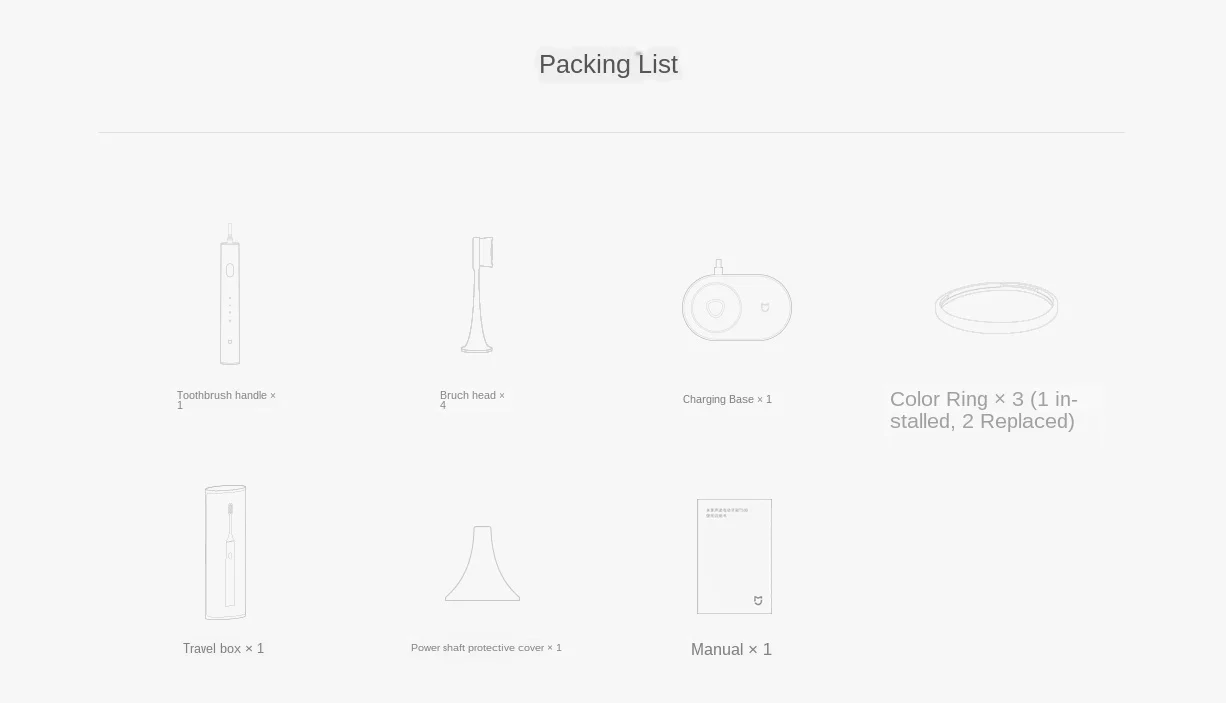Select the 'Charging Base × 1' caption

pyautogui.click(x=727, y=399)
